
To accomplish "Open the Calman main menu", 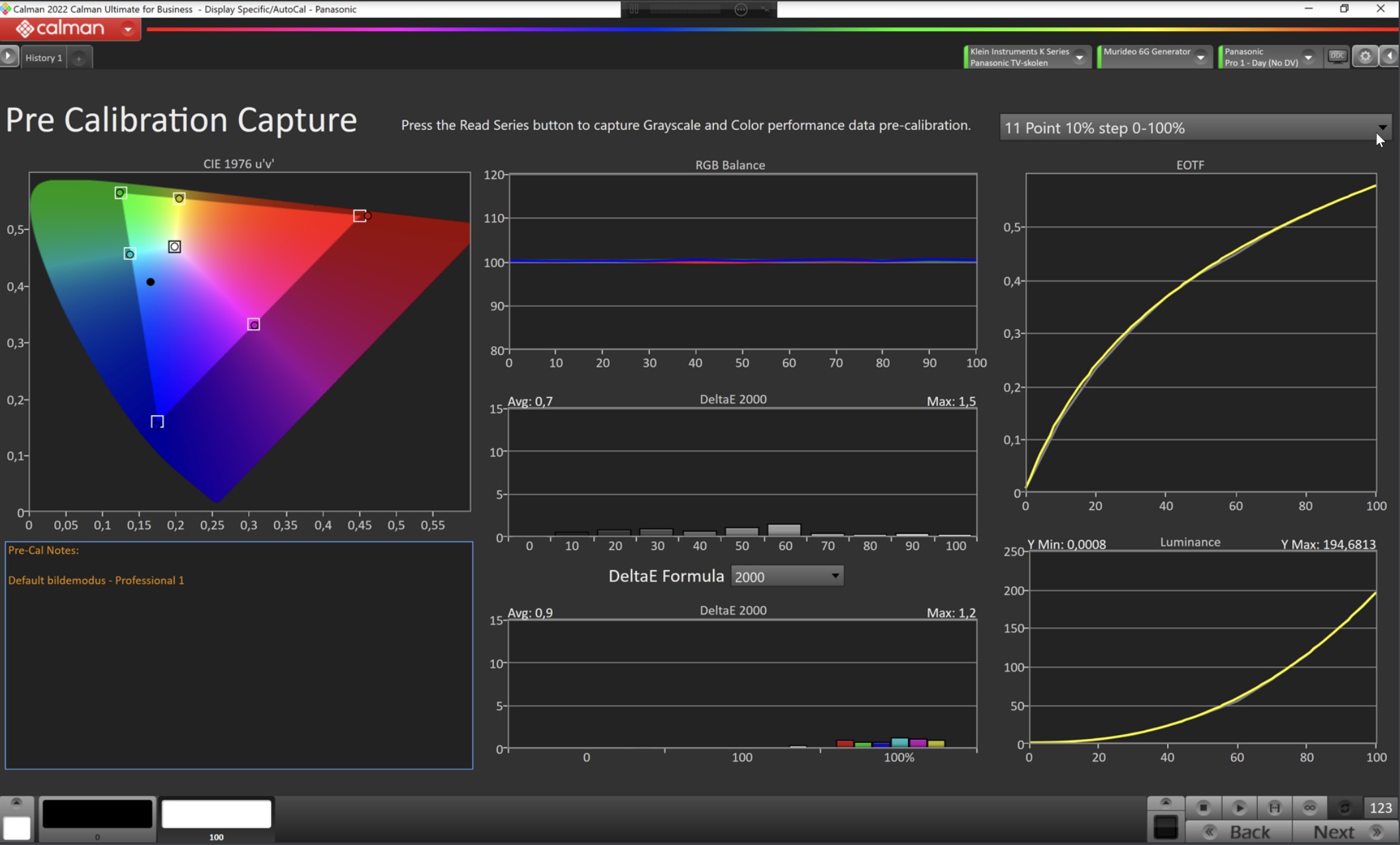I will pyautogui.click(x=128, y=29).
